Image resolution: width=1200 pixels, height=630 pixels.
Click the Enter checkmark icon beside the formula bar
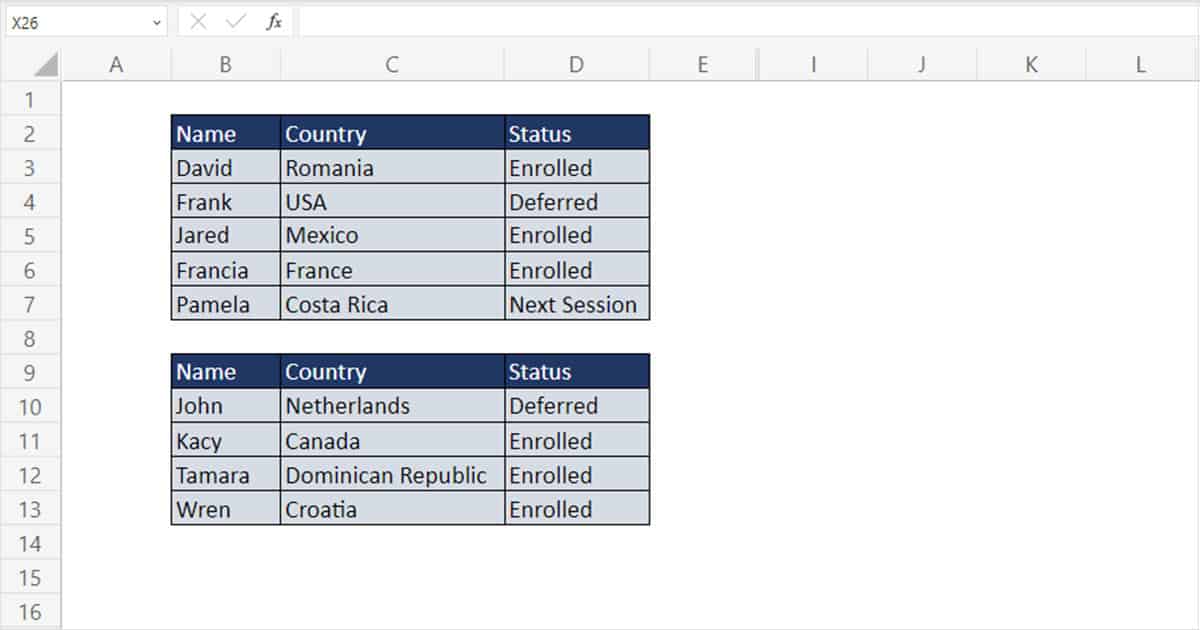236,22
